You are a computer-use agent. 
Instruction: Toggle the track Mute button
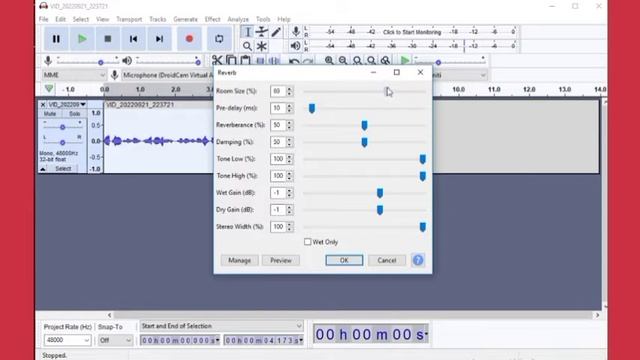point(50,113)
